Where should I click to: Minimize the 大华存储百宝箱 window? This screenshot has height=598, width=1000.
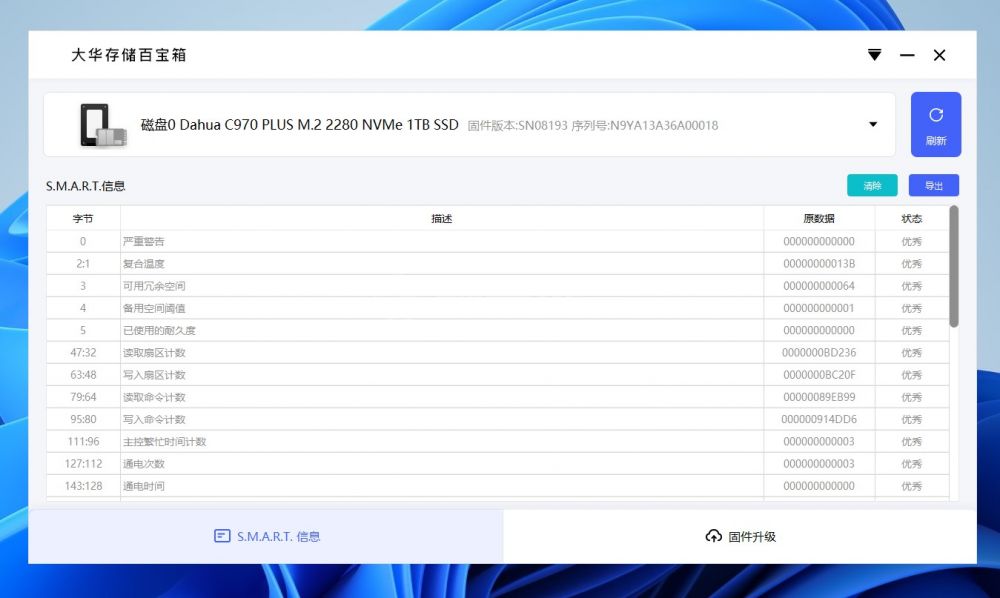(x=907, y=55)
